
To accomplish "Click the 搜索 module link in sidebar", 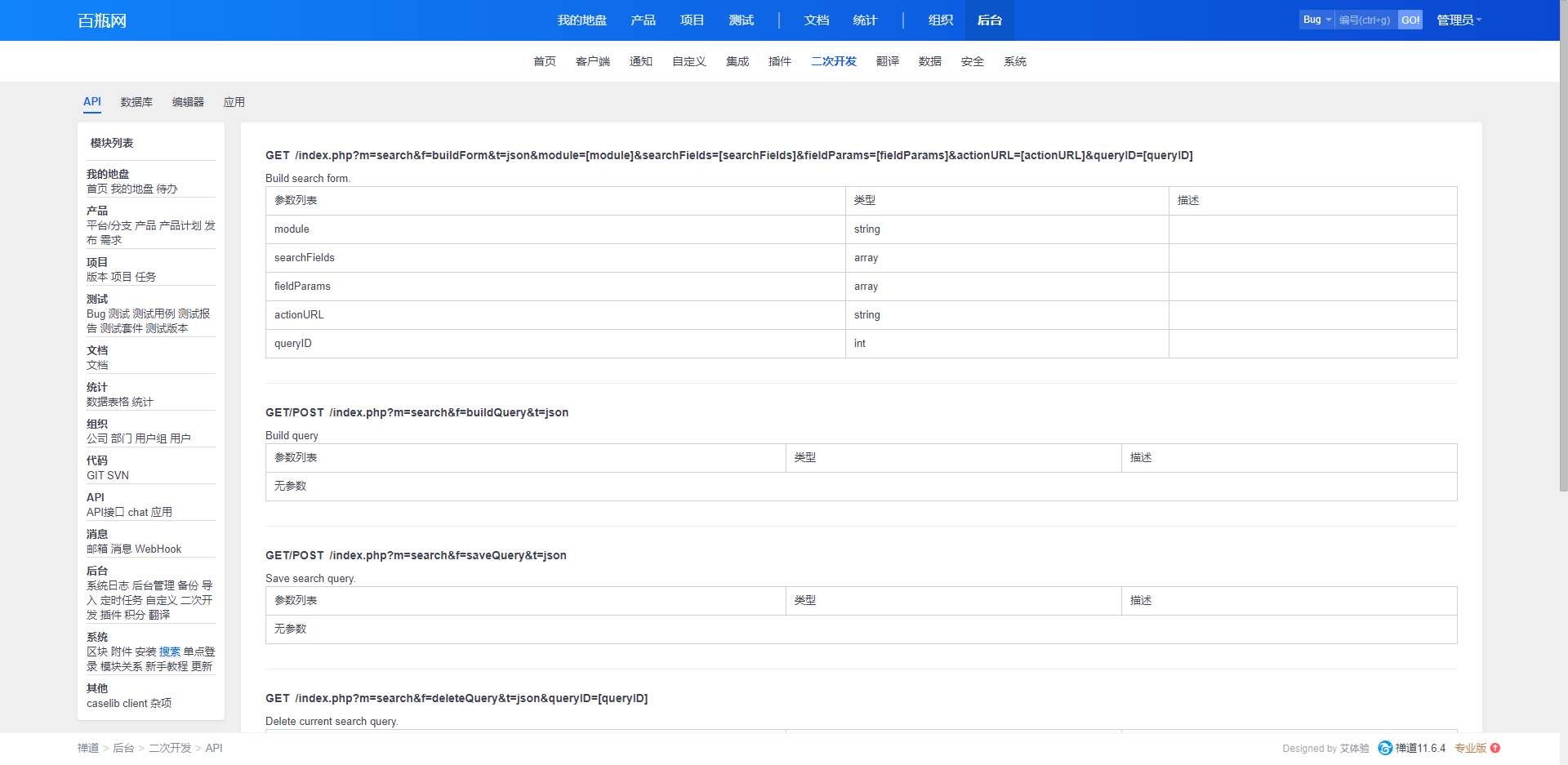I will [170, 652].
